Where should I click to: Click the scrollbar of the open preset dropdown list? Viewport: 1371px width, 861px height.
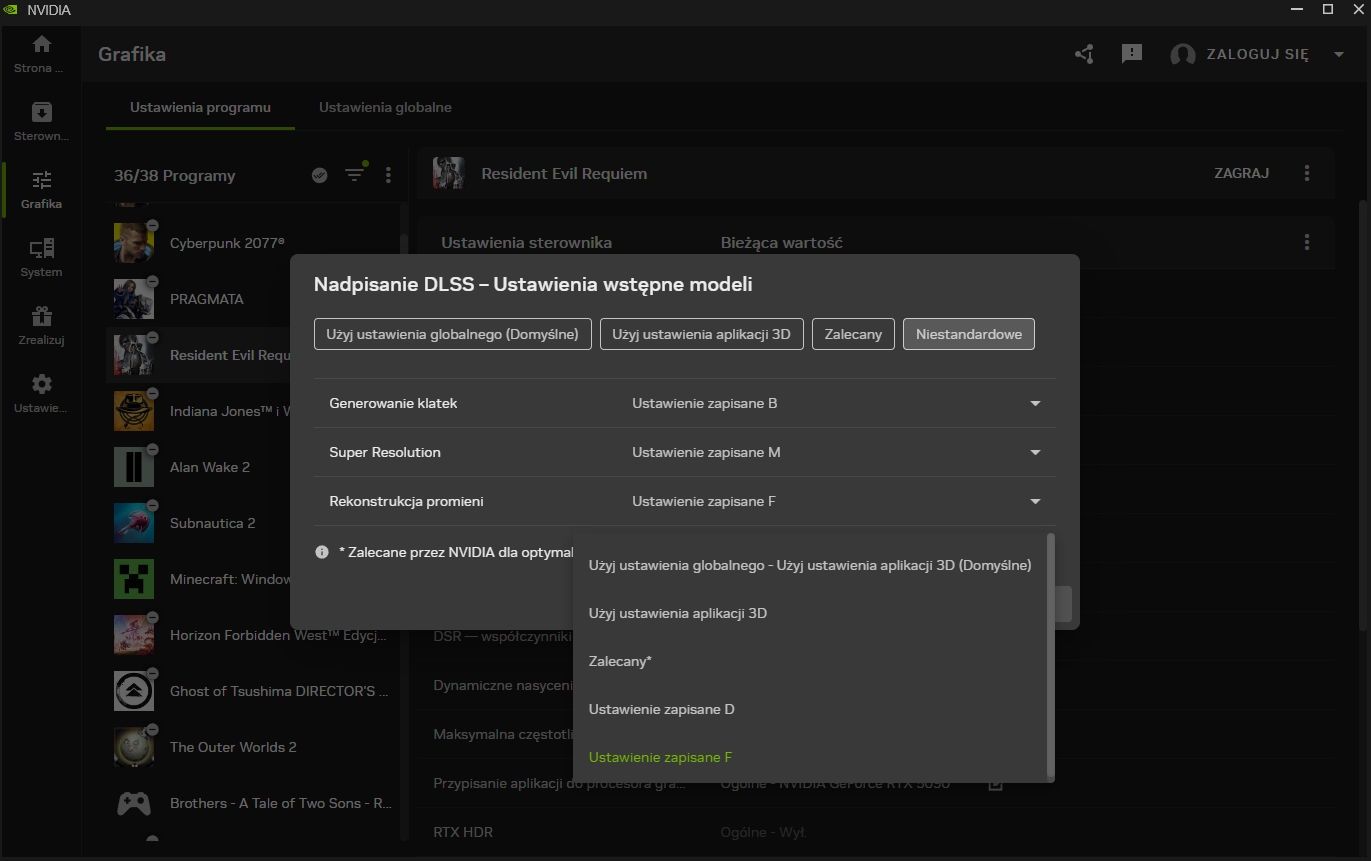1050,655
